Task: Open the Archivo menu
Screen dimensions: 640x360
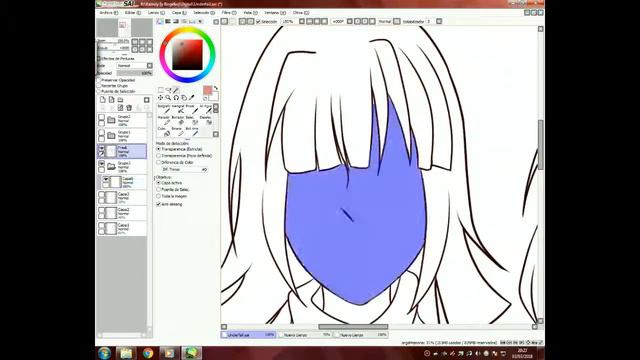Action: pos(109,13)
